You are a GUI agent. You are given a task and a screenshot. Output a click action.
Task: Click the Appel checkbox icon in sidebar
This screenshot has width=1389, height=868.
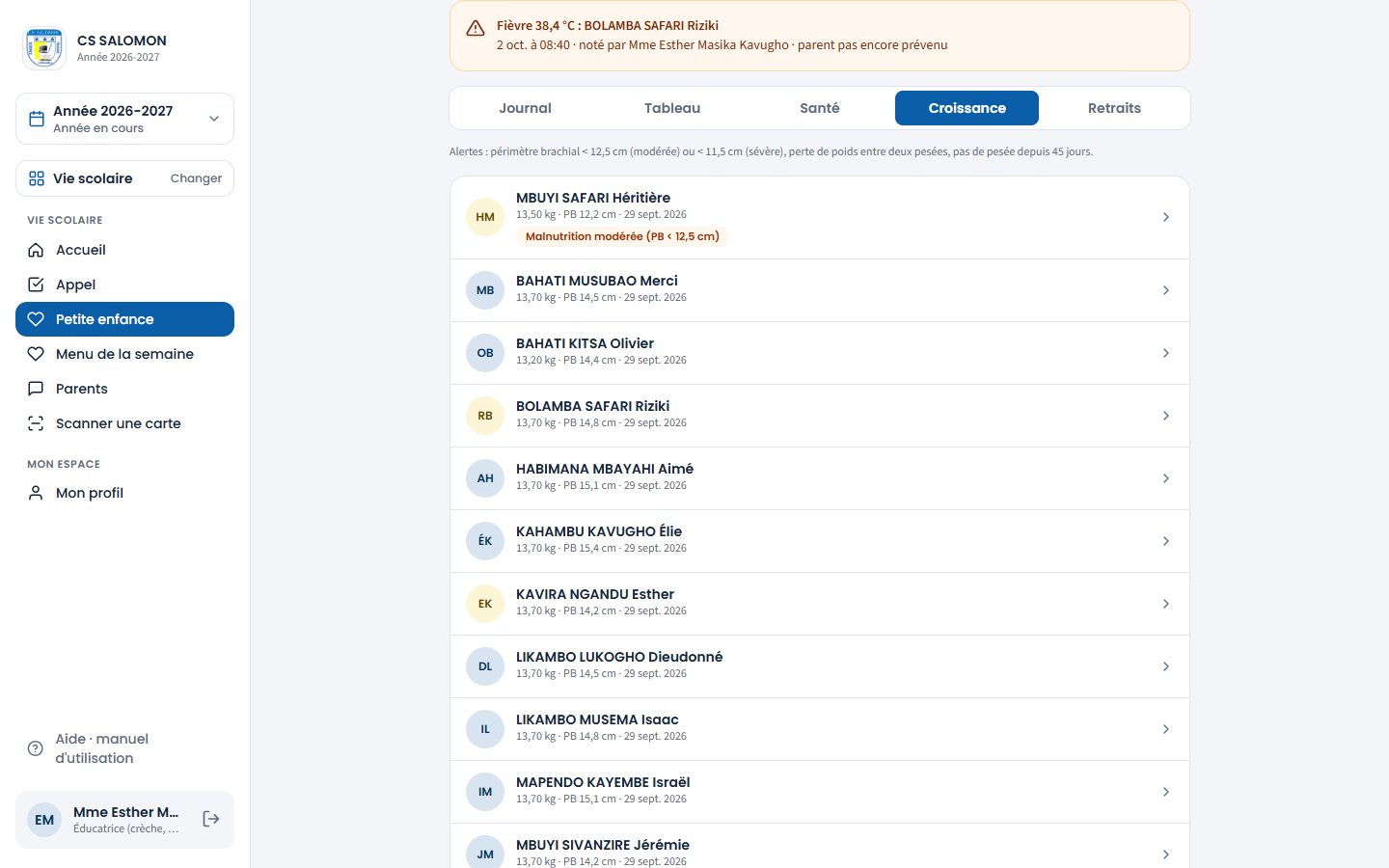point(36,285)
